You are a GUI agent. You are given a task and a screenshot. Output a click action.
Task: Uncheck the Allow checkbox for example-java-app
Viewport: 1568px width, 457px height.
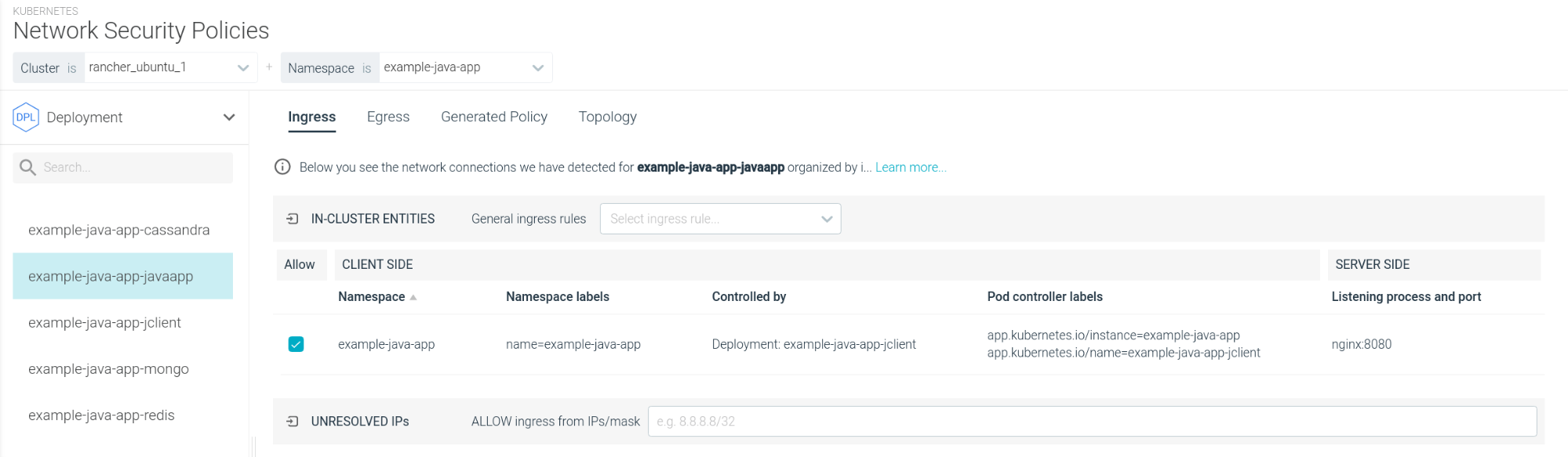[296, 344]
